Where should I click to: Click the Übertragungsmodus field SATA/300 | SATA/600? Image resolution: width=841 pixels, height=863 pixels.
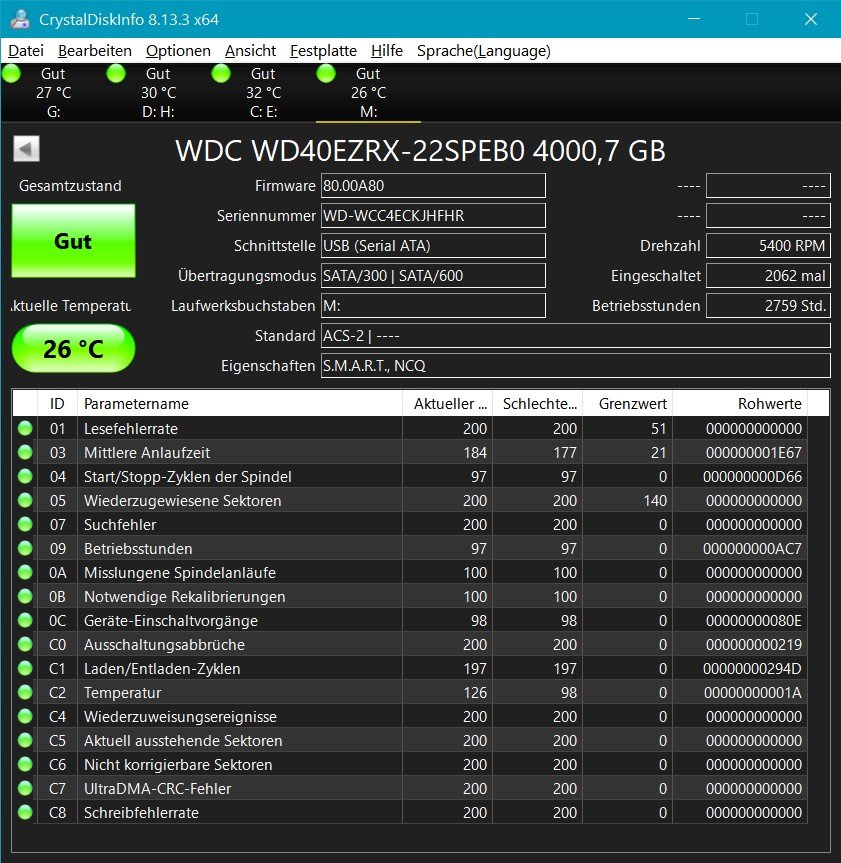pos(433,275)
